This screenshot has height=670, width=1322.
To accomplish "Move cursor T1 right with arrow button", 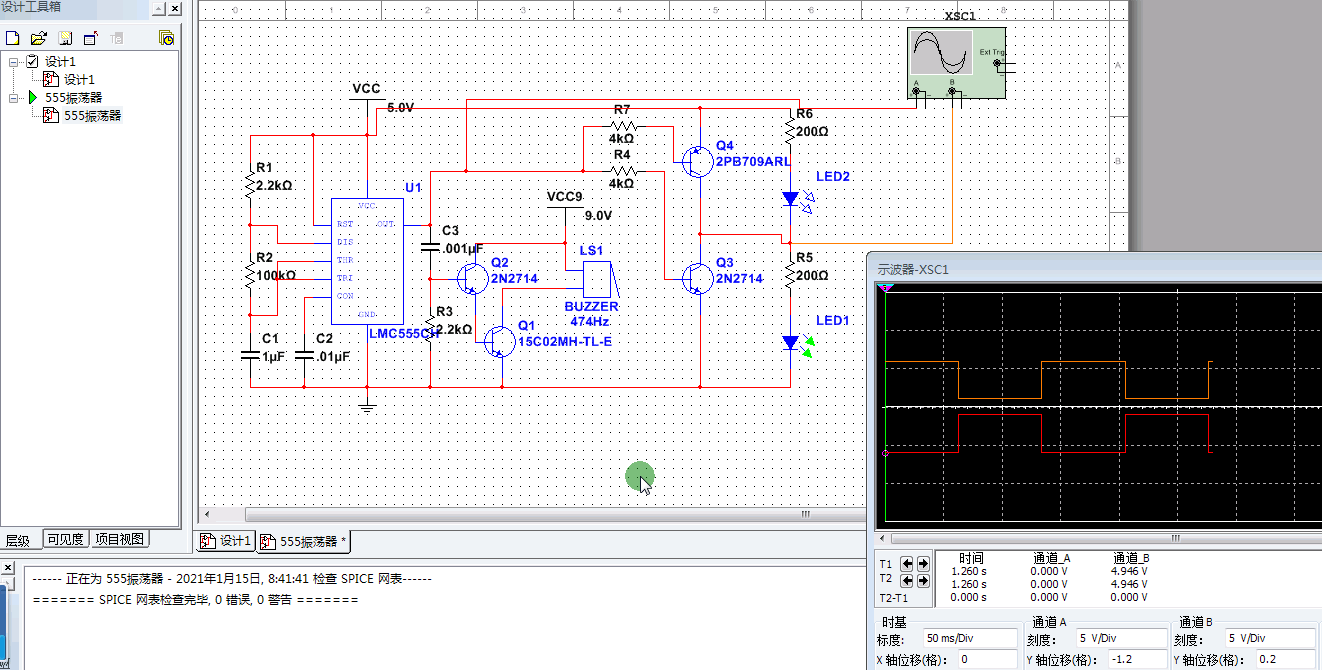I will coord(923,563).
